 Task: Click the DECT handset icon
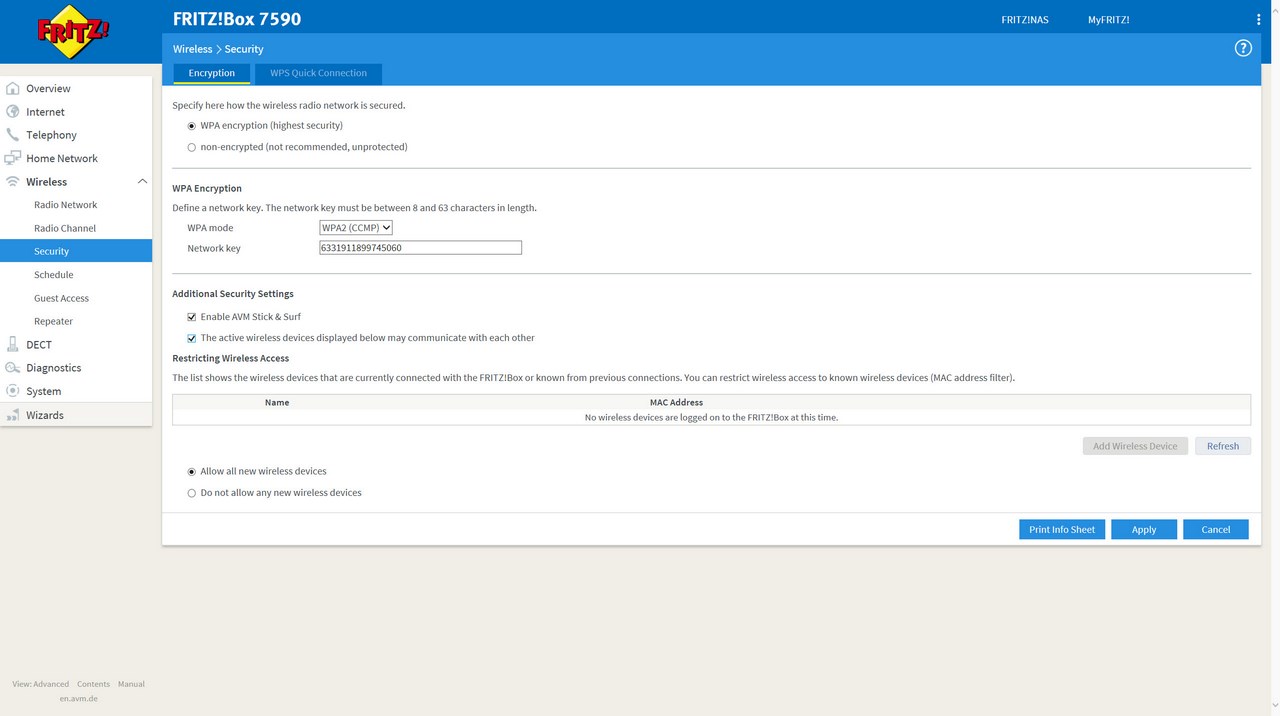click(x=13, y=344)
